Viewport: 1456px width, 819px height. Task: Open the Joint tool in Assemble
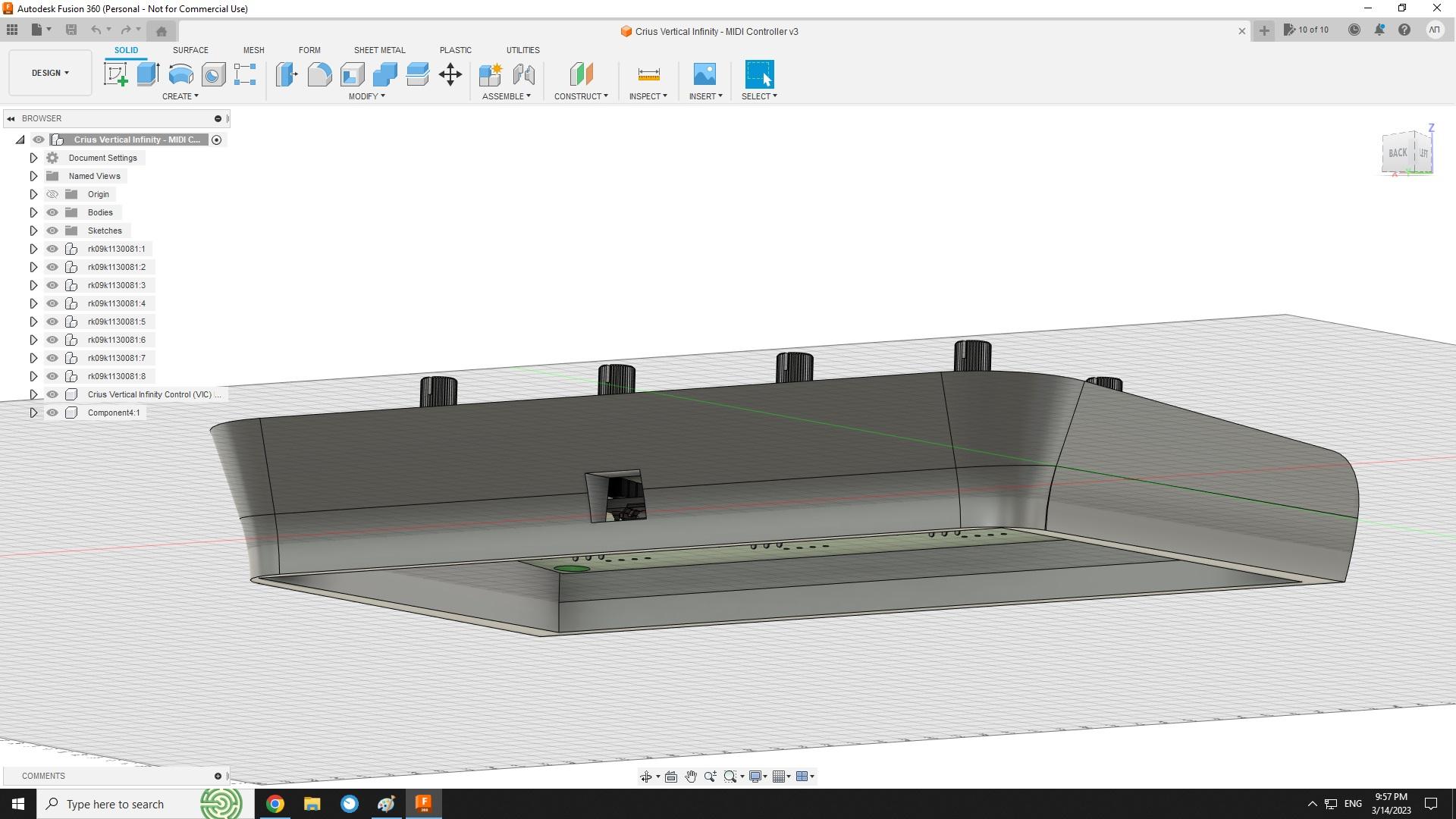pyautogui.click(x=524, y=74)
